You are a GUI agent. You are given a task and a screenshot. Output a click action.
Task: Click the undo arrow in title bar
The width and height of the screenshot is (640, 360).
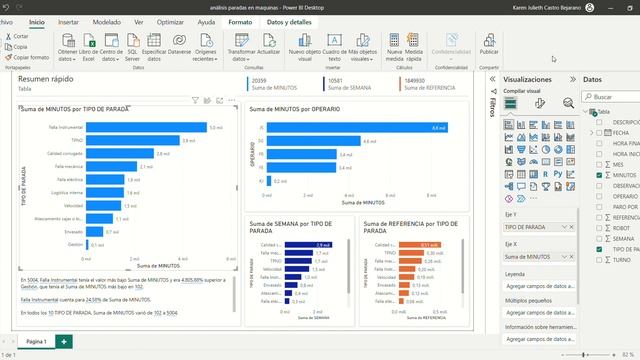6,7
